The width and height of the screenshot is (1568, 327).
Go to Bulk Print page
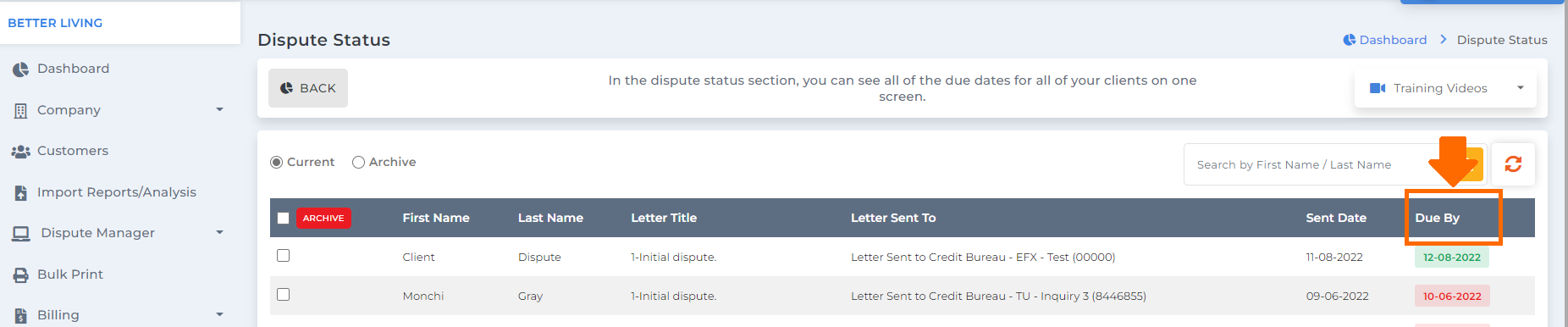pyautogui.click(x=70, y=274)
